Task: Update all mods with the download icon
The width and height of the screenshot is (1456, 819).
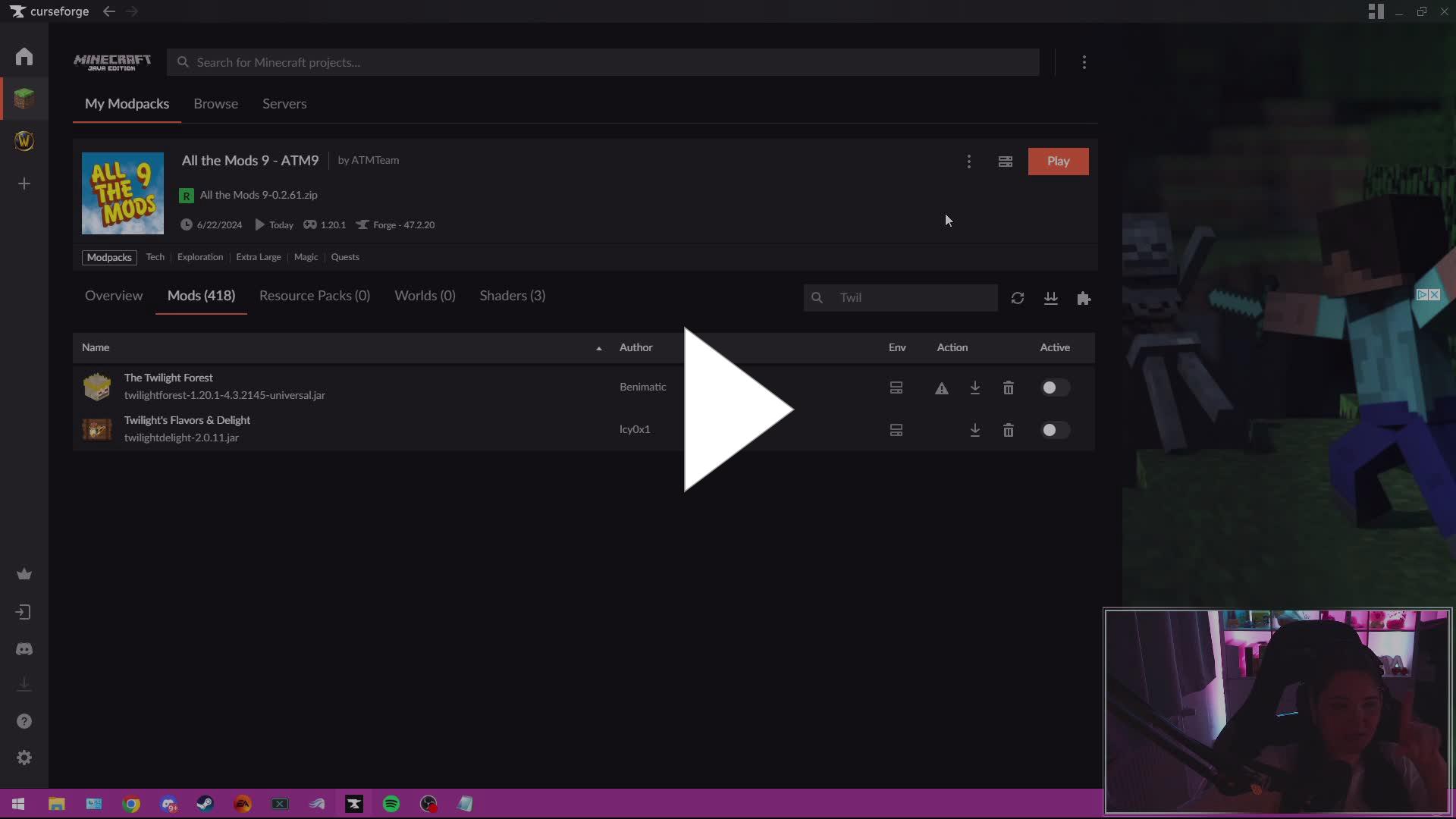Action: click(1051, 297)
